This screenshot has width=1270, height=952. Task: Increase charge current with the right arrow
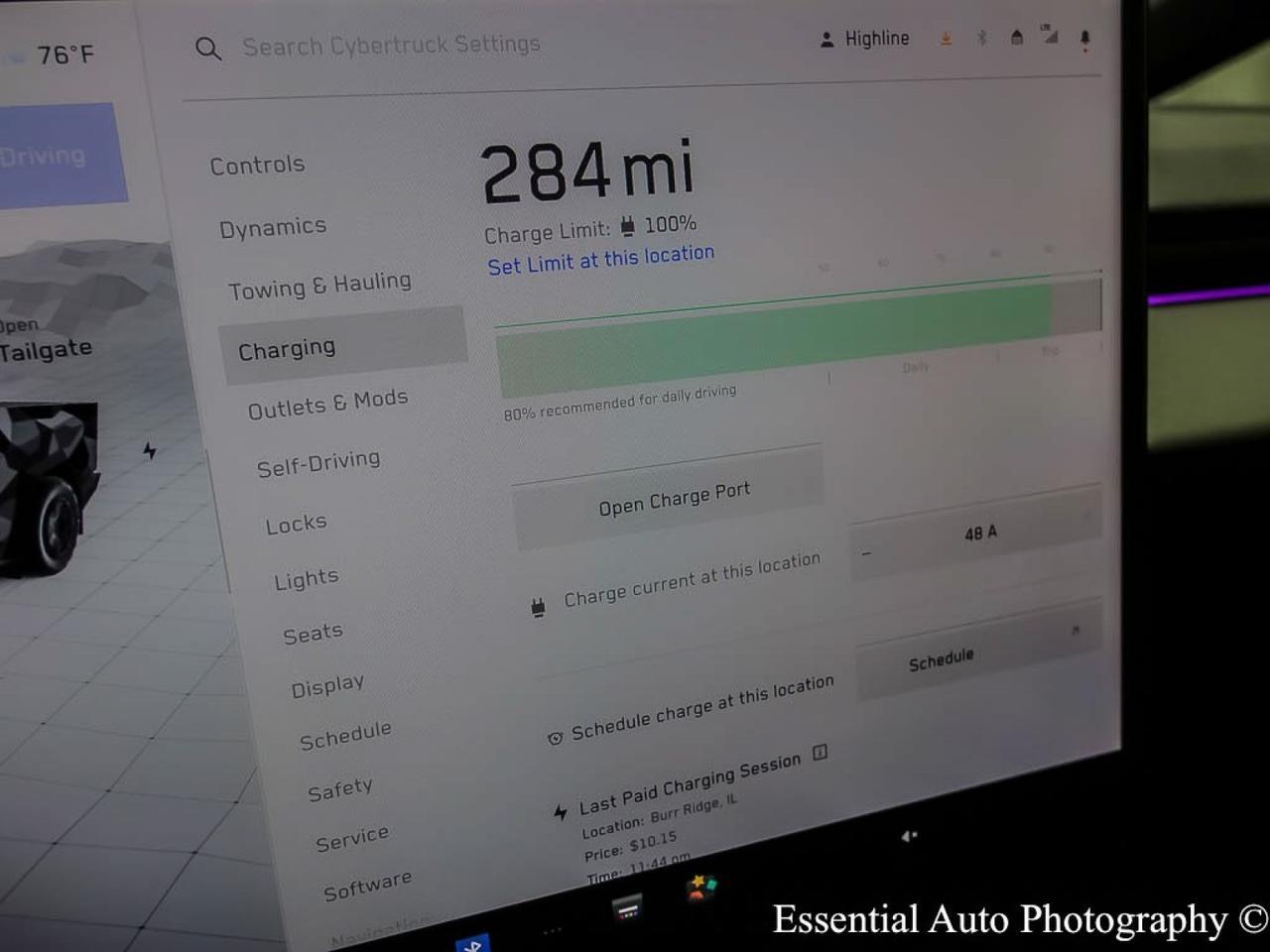point(1087,516)
